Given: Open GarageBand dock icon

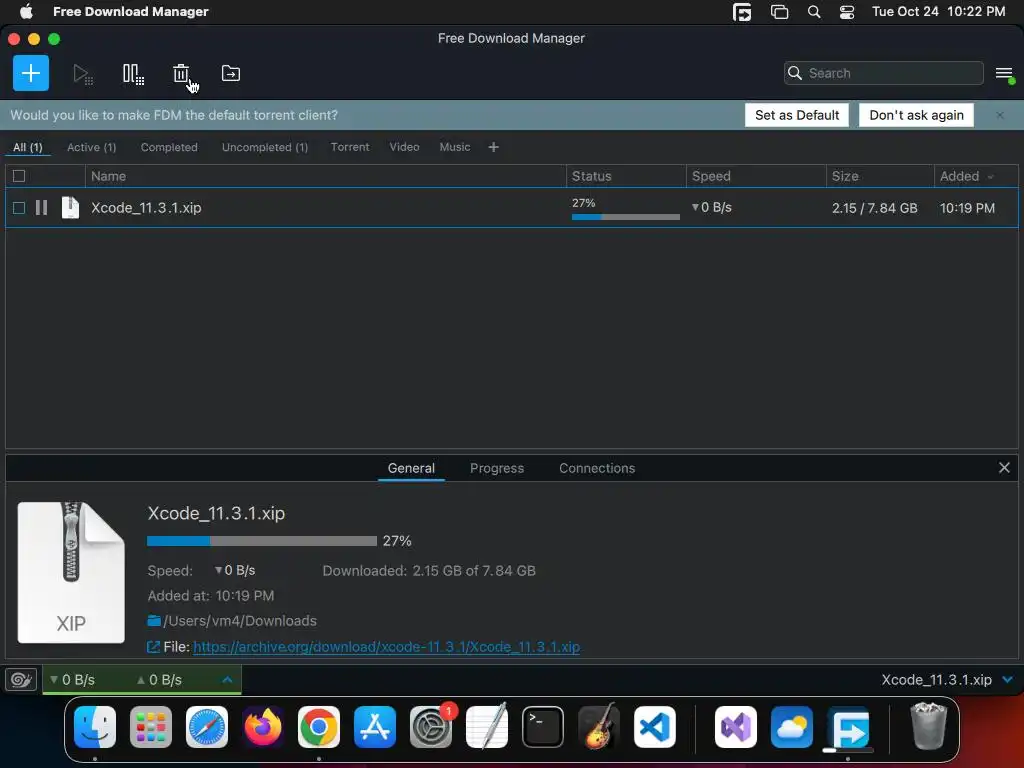Looking at the screenshot, I should click(x=599, y=727).
